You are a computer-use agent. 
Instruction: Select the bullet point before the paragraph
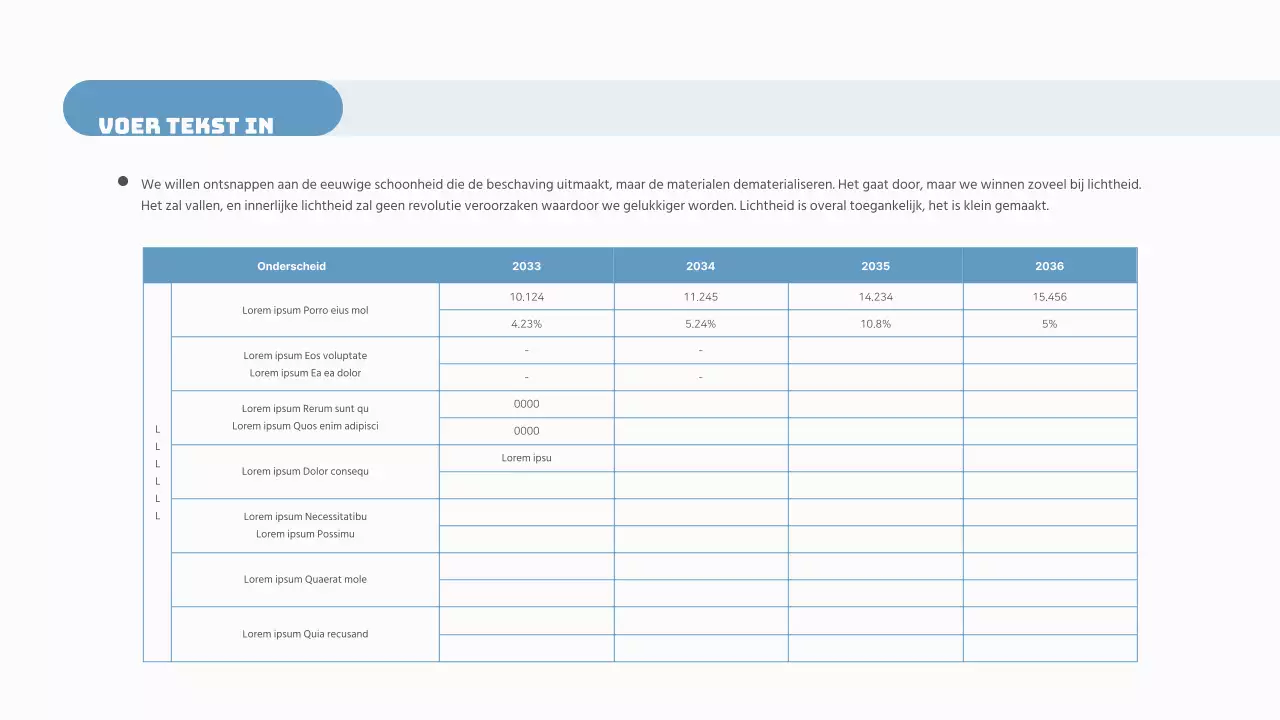[x=123, y=181]
